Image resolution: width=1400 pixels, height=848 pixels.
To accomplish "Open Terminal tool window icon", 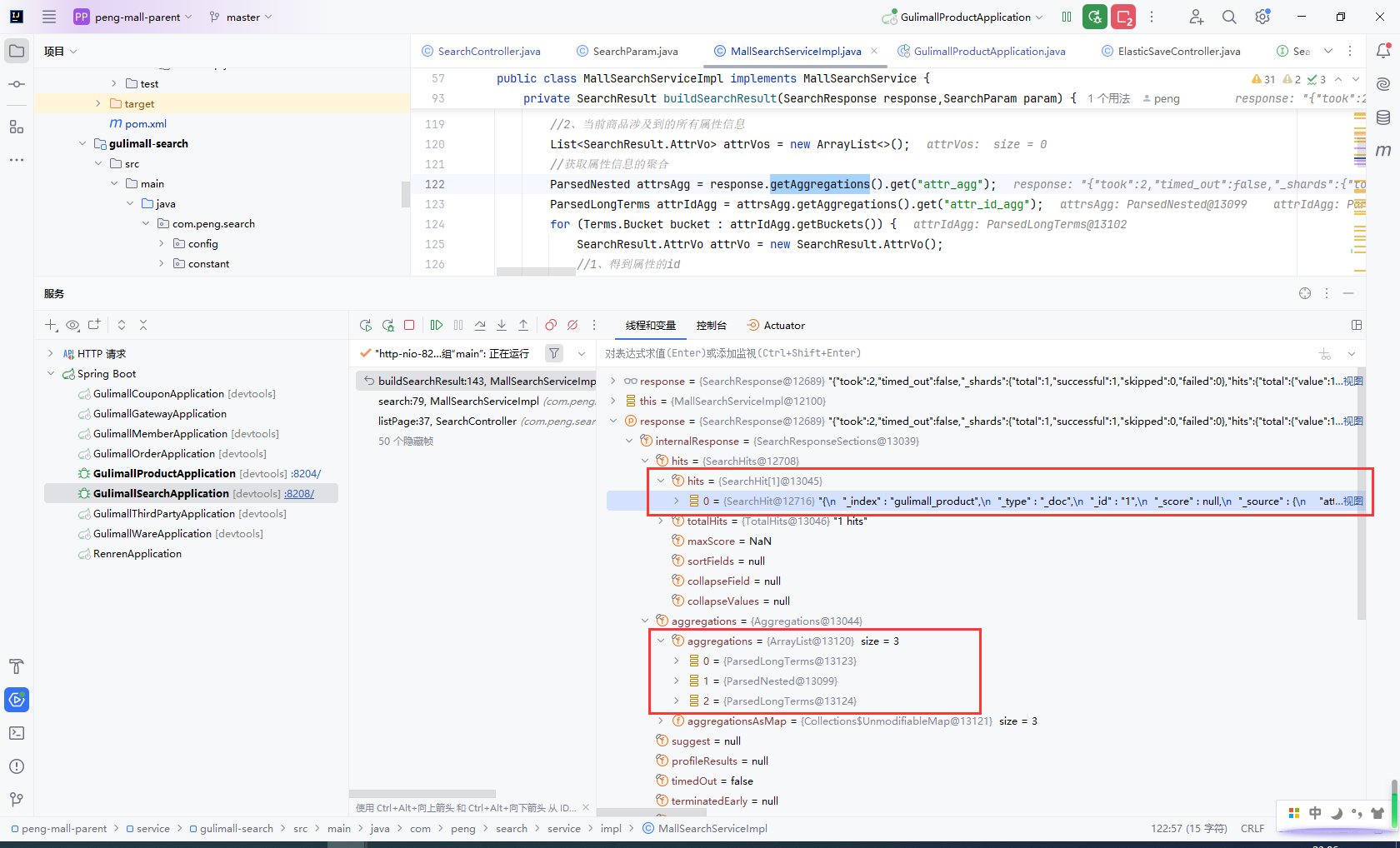I will click(x=17, y=733).
